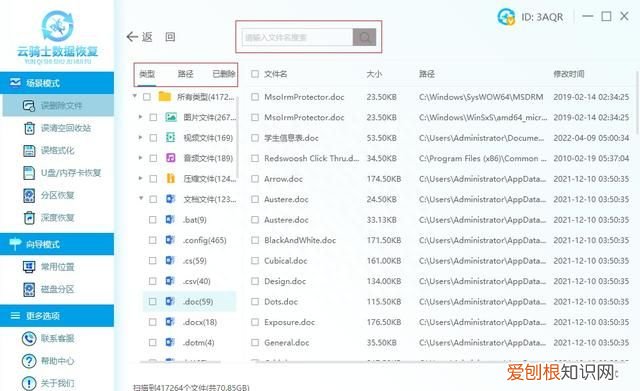Switch to the 路径 tab
The image size is (640, 391).
pos(185,74)
